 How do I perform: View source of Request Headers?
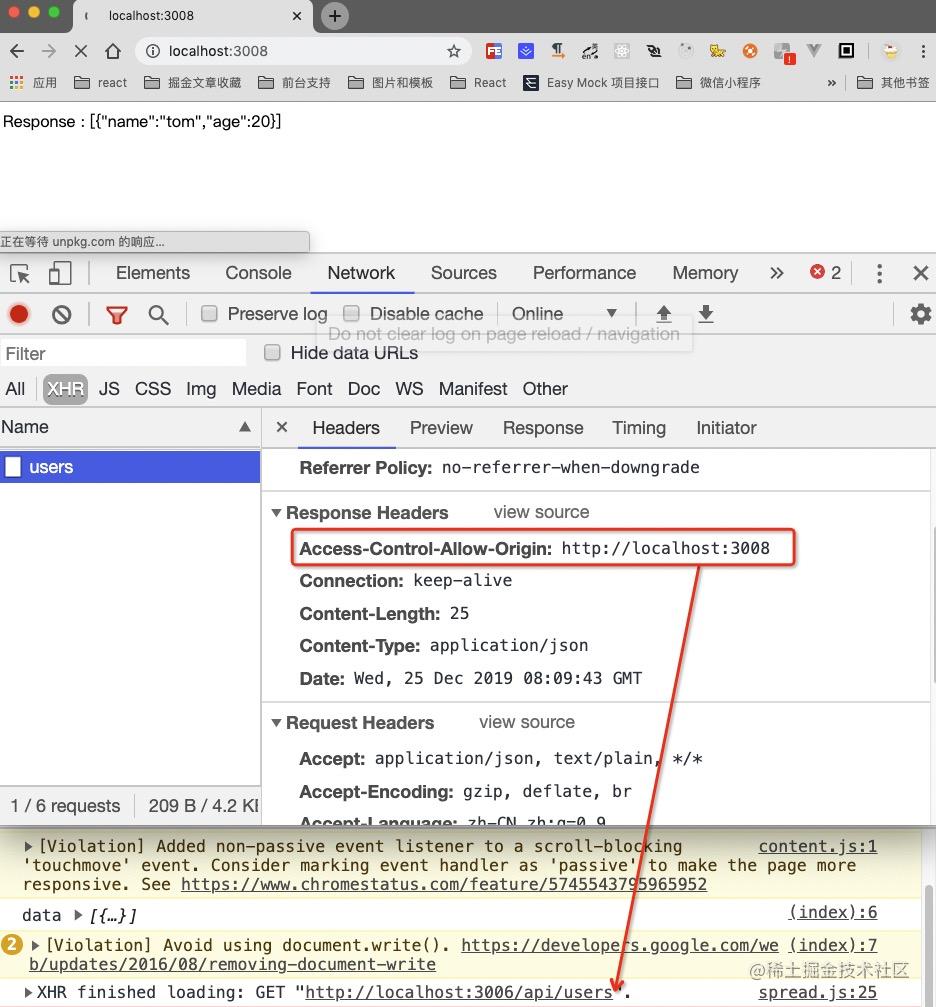coord(527,722)
